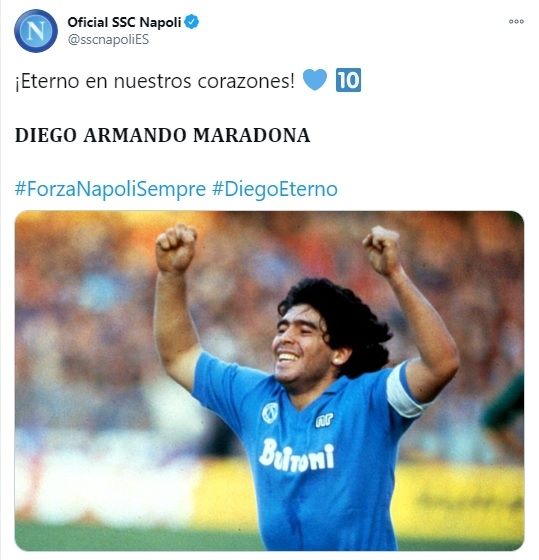
Task: Click the NR brand logo on the jersey
Action: [324, 420]
